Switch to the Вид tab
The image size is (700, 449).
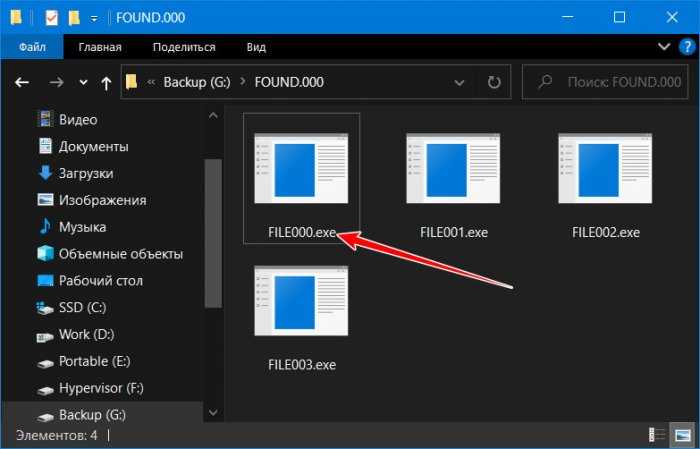256,47
